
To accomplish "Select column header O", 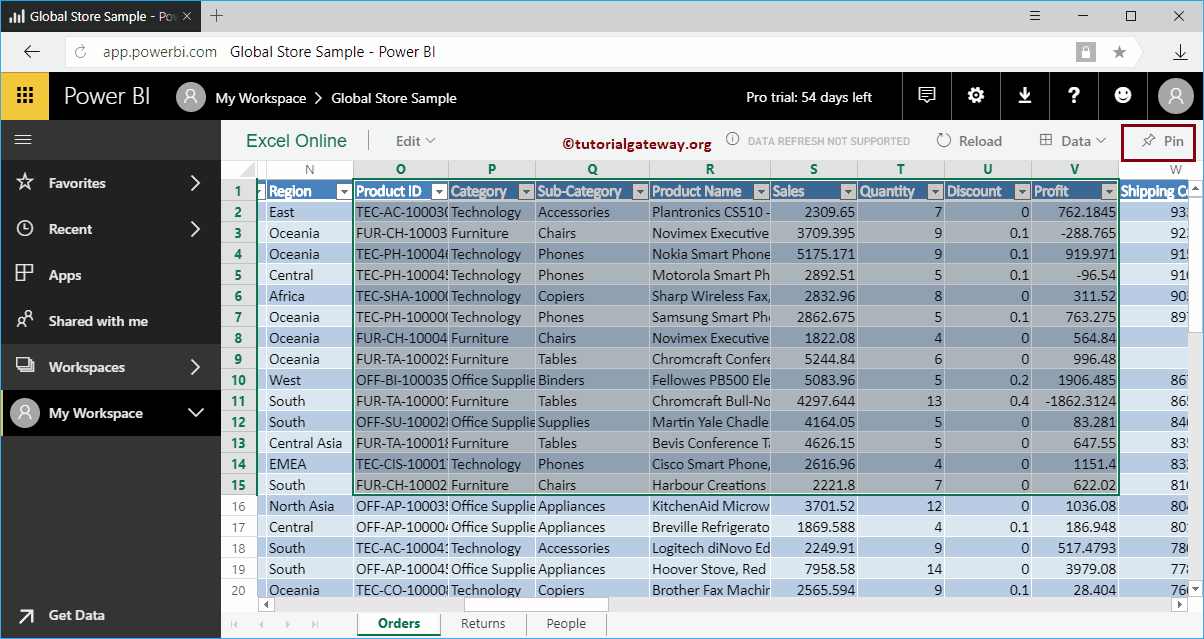I will click(401, 170).
